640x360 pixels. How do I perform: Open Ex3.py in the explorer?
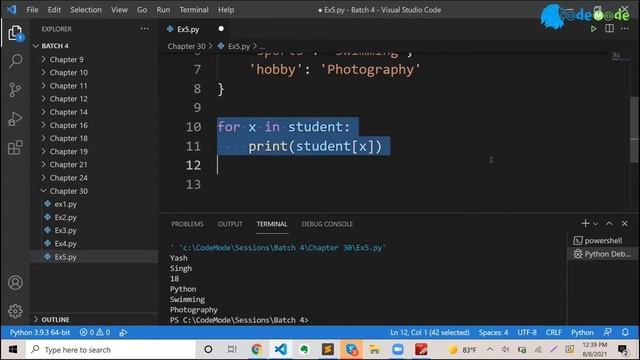pos(65,230)
